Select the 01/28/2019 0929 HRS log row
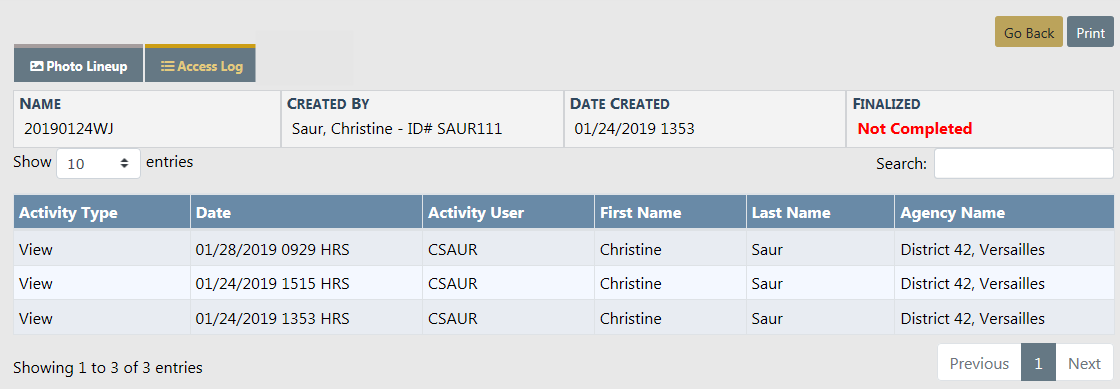Screen dimensions: 1120x389 point(564,249)
